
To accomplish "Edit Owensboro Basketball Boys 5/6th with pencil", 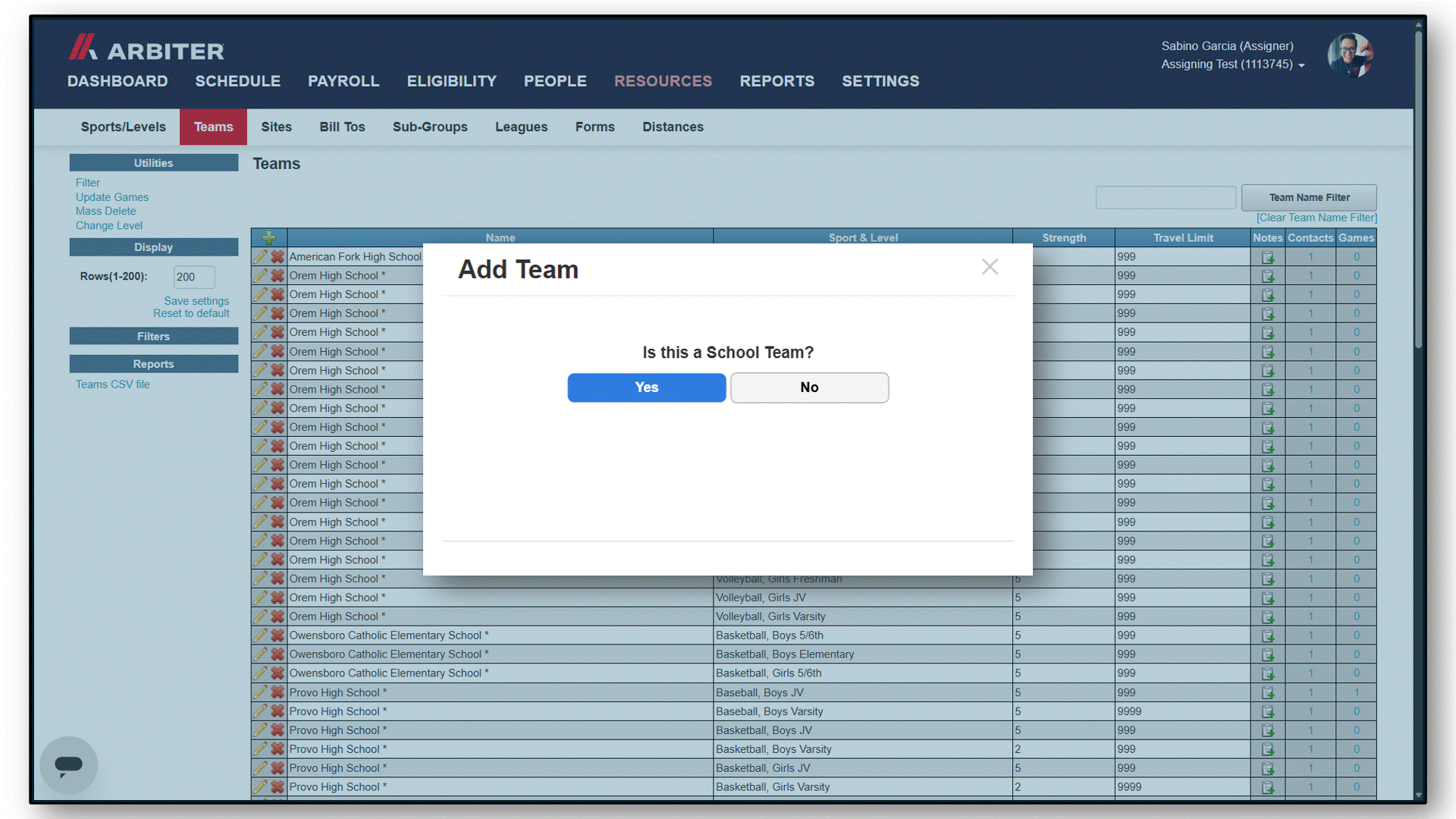I will click(x=260, y=635).
